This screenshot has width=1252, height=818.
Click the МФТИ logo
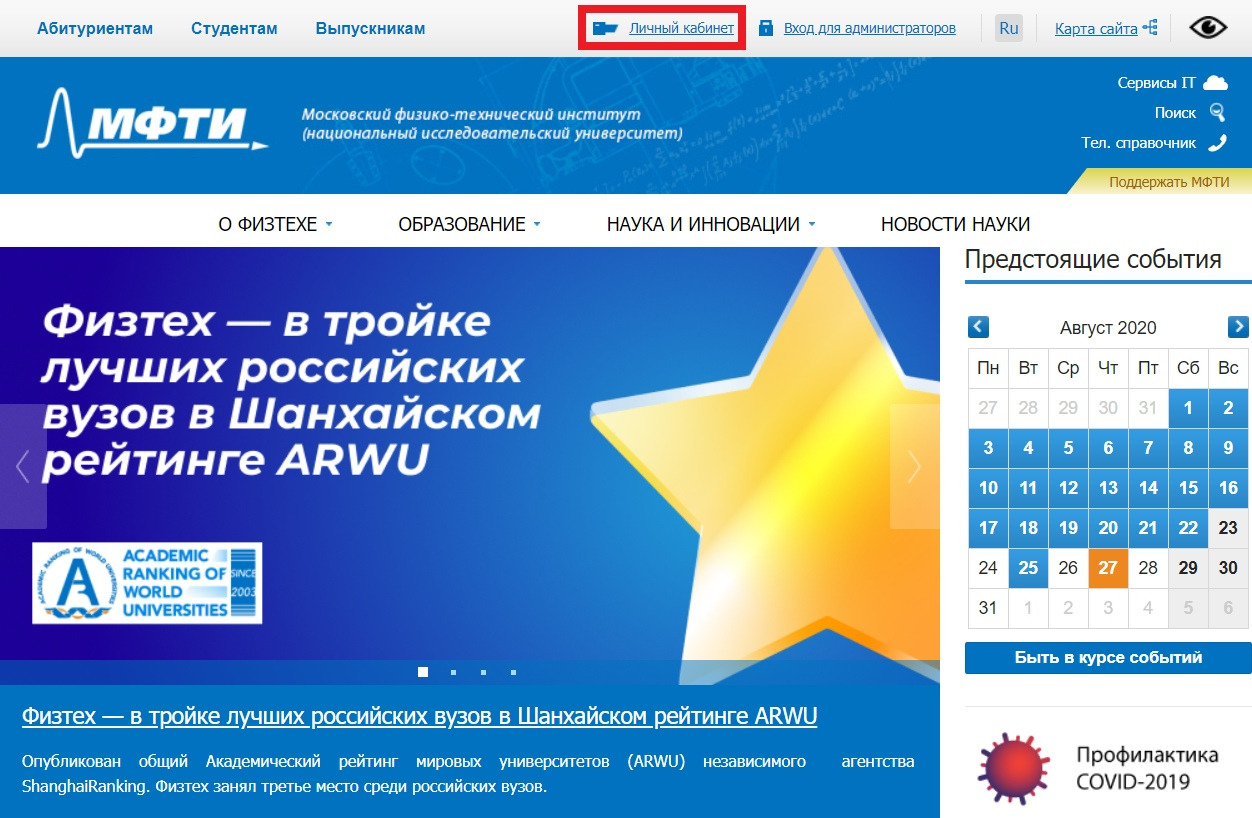click(x=152, y=123)
